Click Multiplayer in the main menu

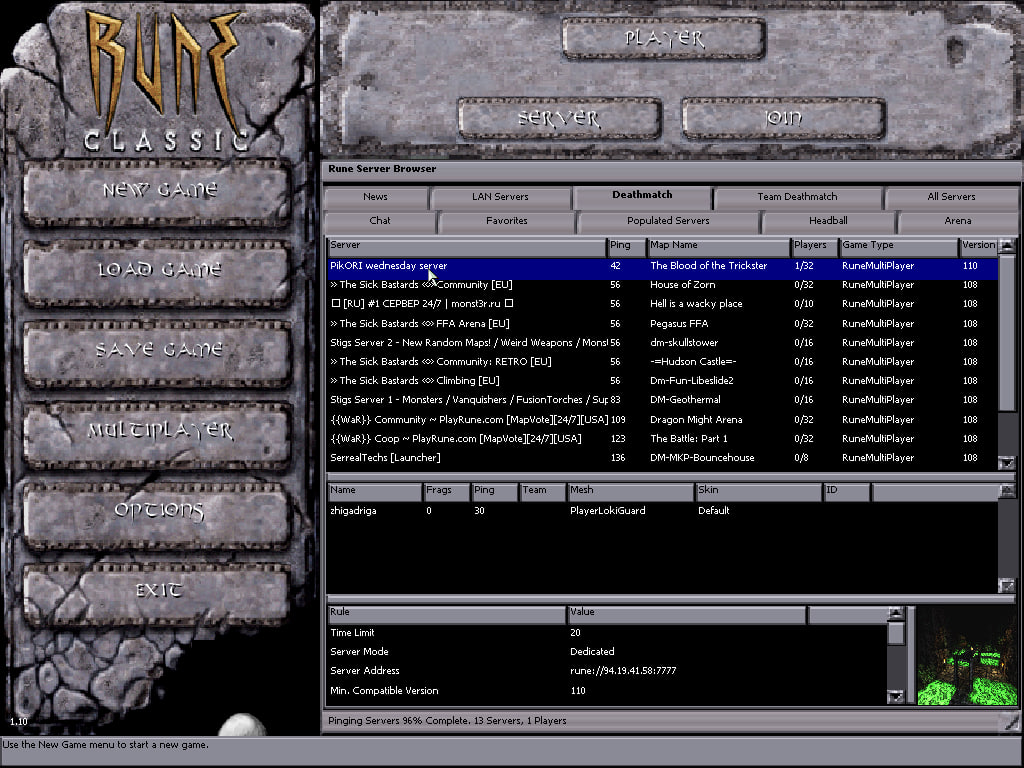159,431
